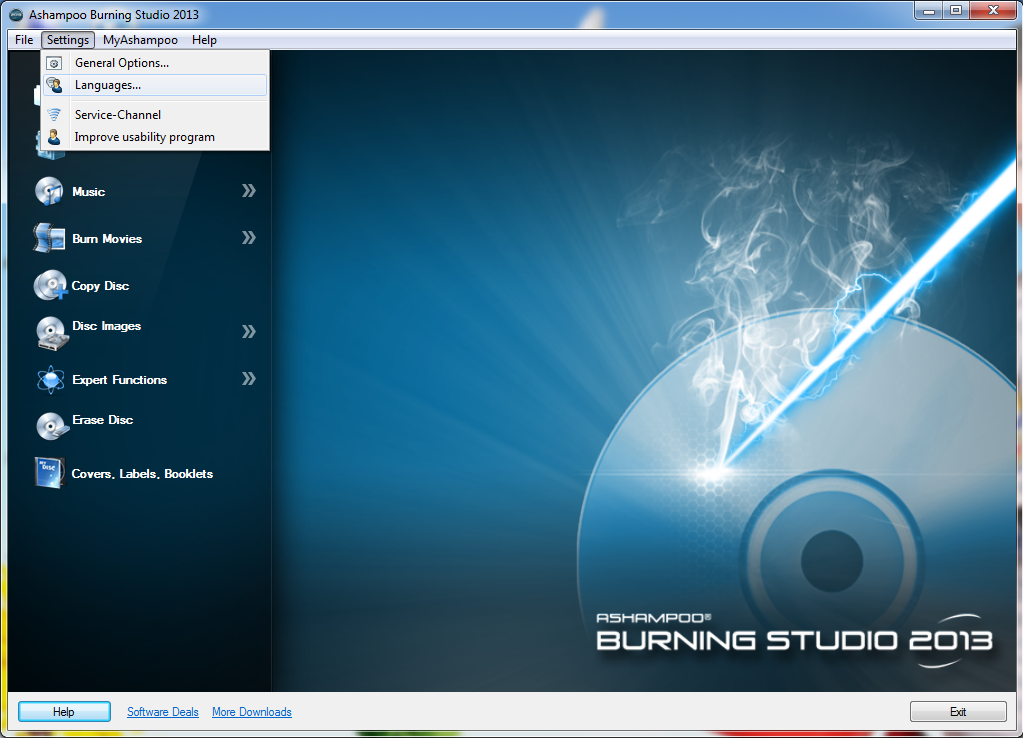Open the More Downloads link
Viewport: 1023px width, 738px height.
[252, 712]
